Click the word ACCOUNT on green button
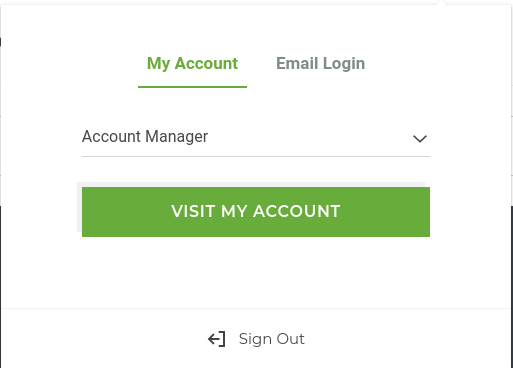 296,211
